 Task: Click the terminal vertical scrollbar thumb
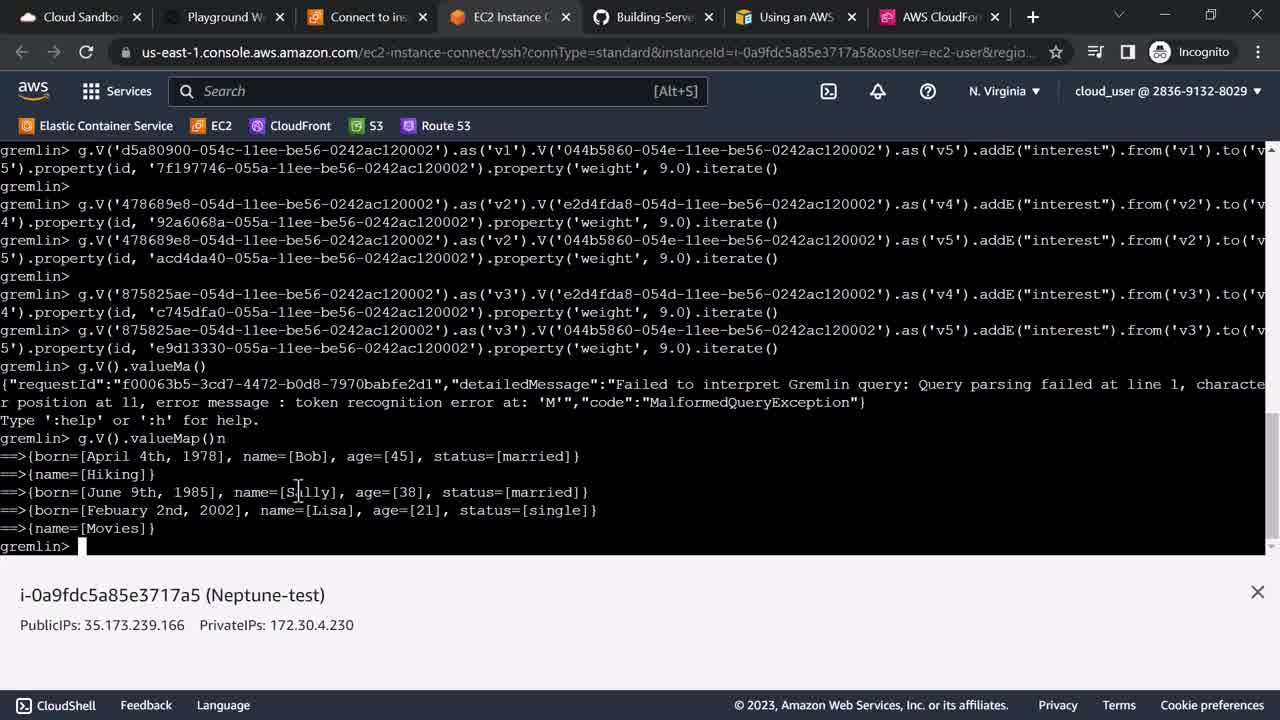(x=1272, y=476)
